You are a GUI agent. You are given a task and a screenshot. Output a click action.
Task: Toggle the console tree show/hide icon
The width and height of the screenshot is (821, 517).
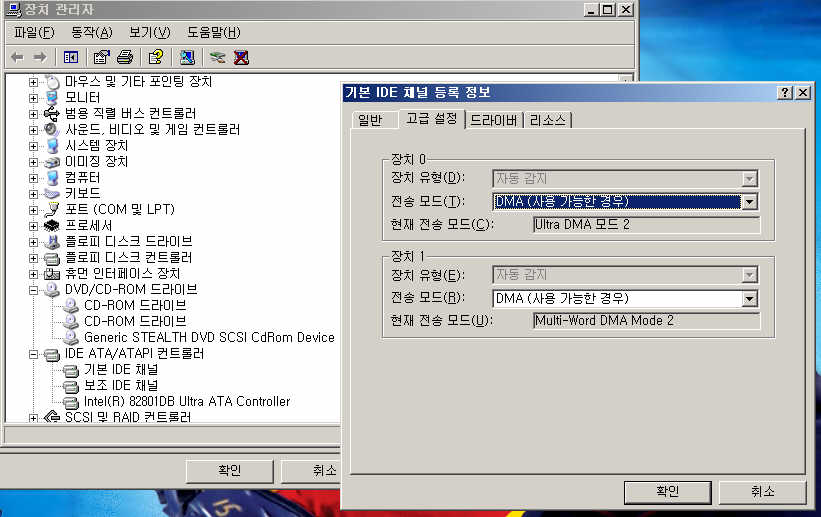[71, 57]
